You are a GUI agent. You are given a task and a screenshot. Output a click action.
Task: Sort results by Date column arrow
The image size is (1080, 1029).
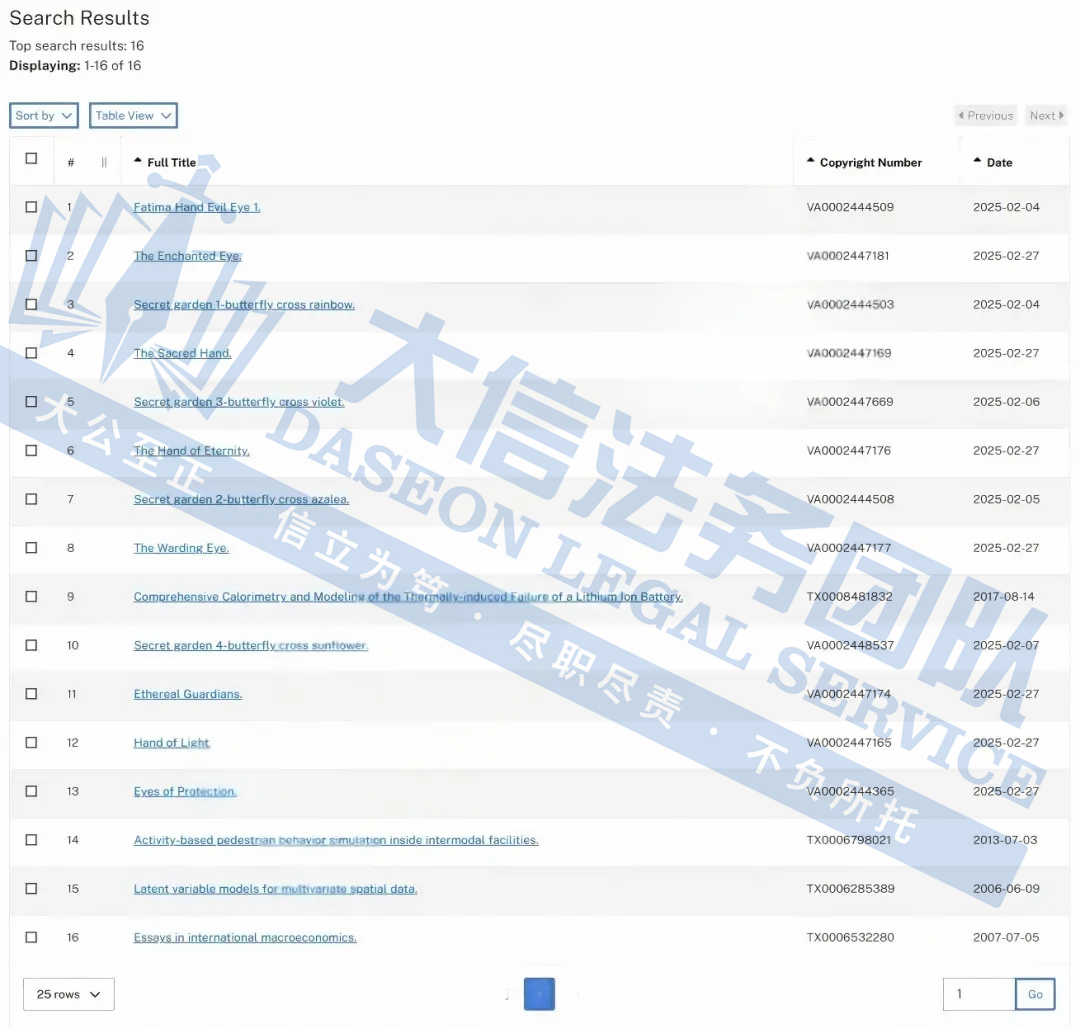977,161
